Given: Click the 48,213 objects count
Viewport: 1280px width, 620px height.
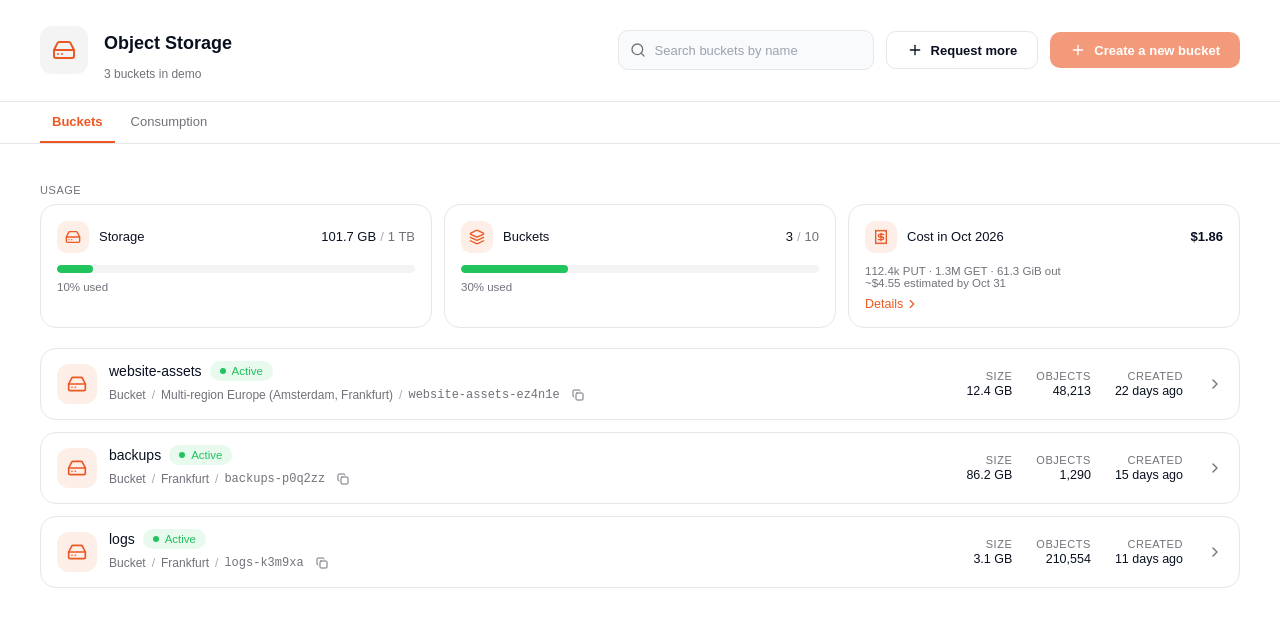Looking at the screenshot, I should coord(1071,391).
